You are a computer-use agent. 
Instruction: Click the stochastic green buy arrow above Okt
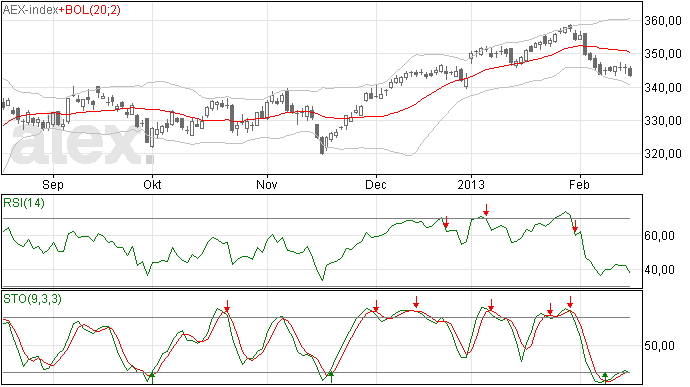152,378
